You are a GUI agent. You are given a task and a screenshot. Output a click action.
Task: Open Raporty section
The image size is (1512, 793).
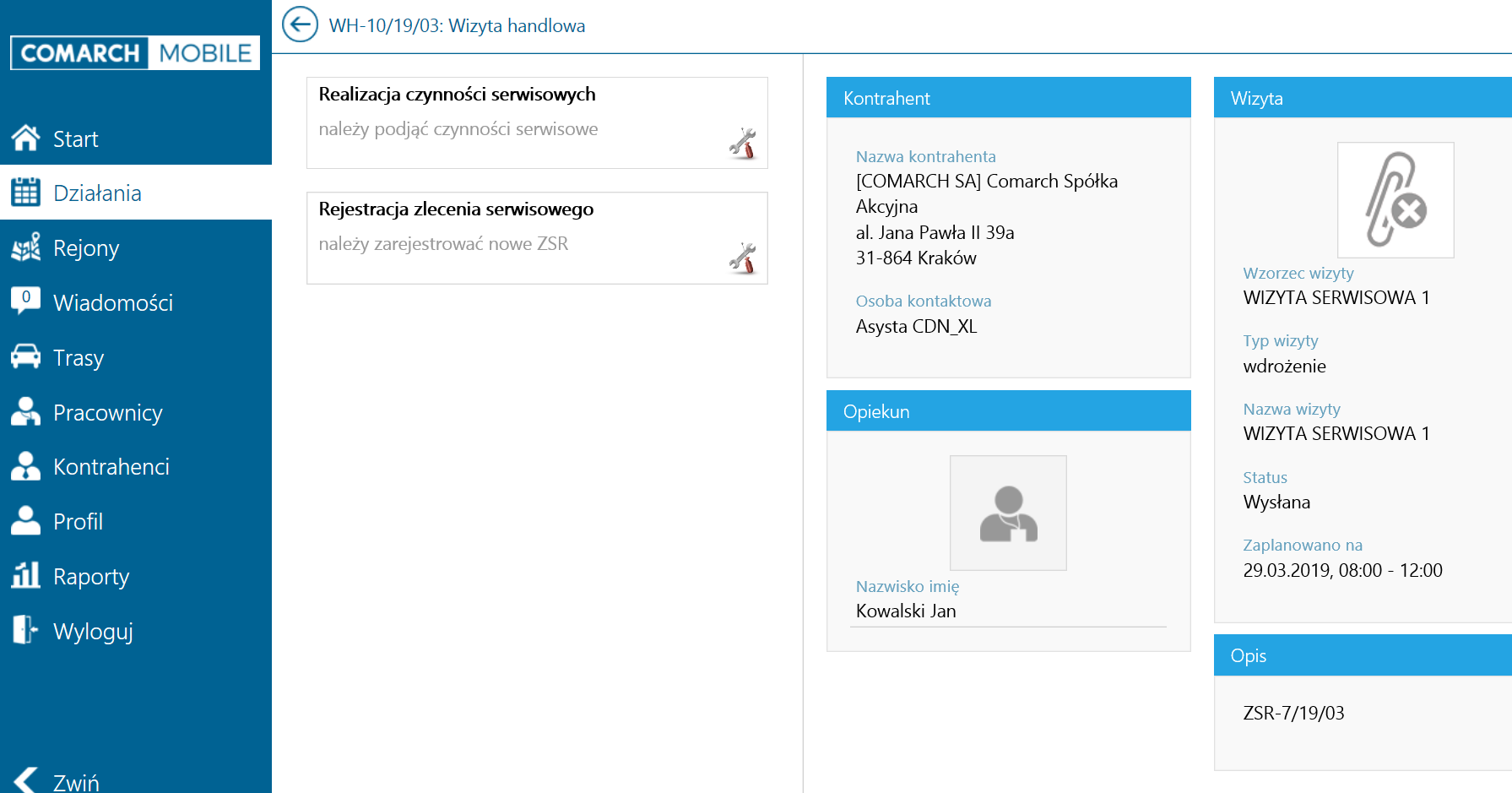136,576
